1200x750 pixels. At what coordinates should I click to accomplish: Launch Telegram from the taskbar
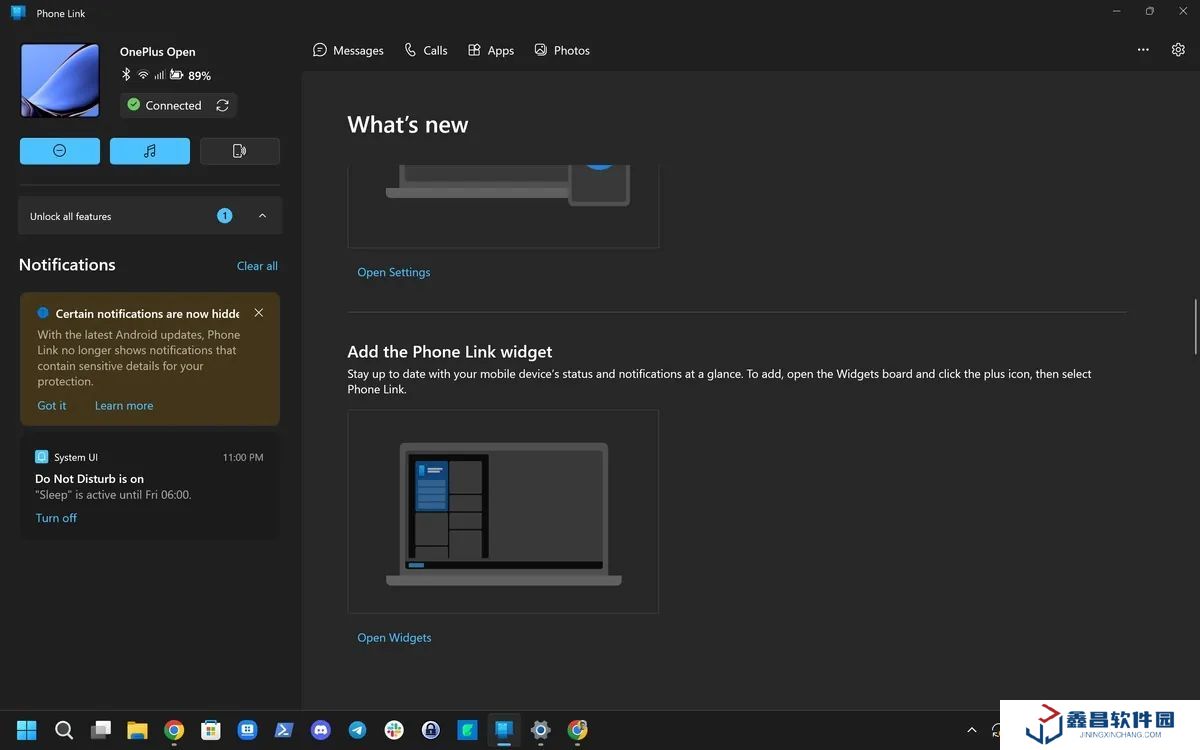[357, 730]
